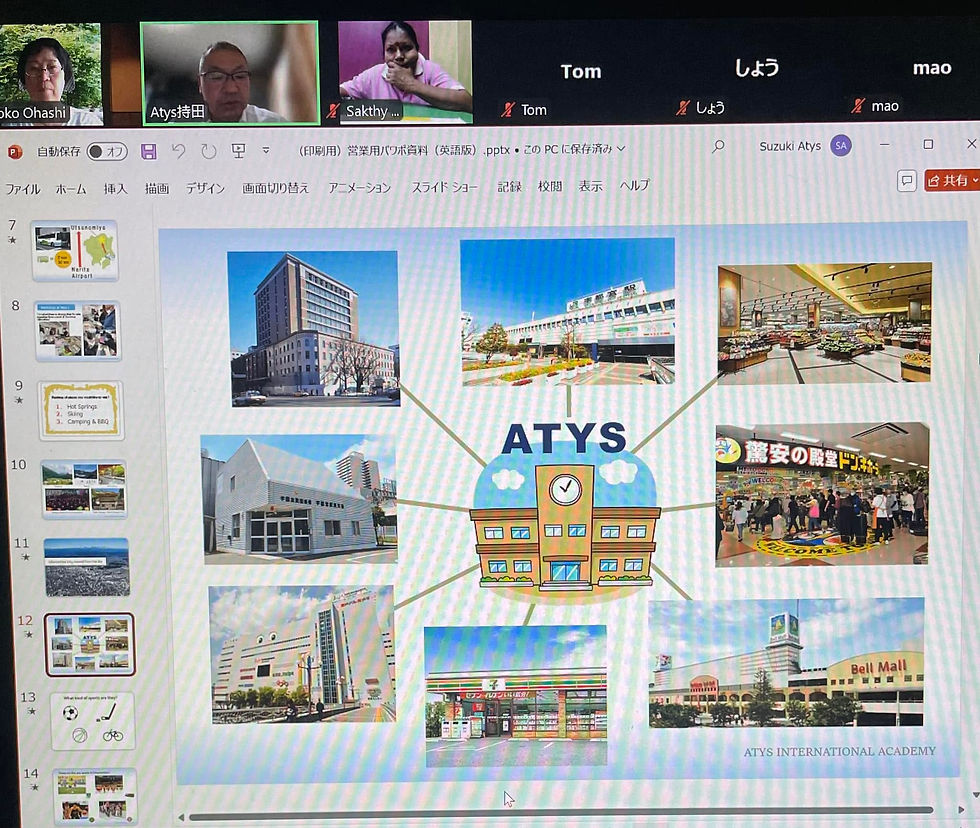Click the horizontal scrollbar left arrow
This screenshot has height=828, width=980.
pos(181,816)
